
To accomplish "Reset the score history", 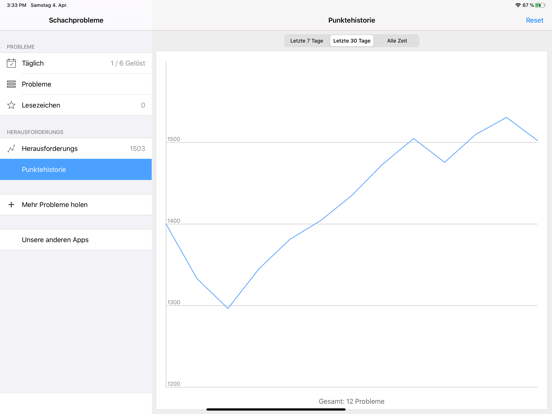I will point(534,20).
